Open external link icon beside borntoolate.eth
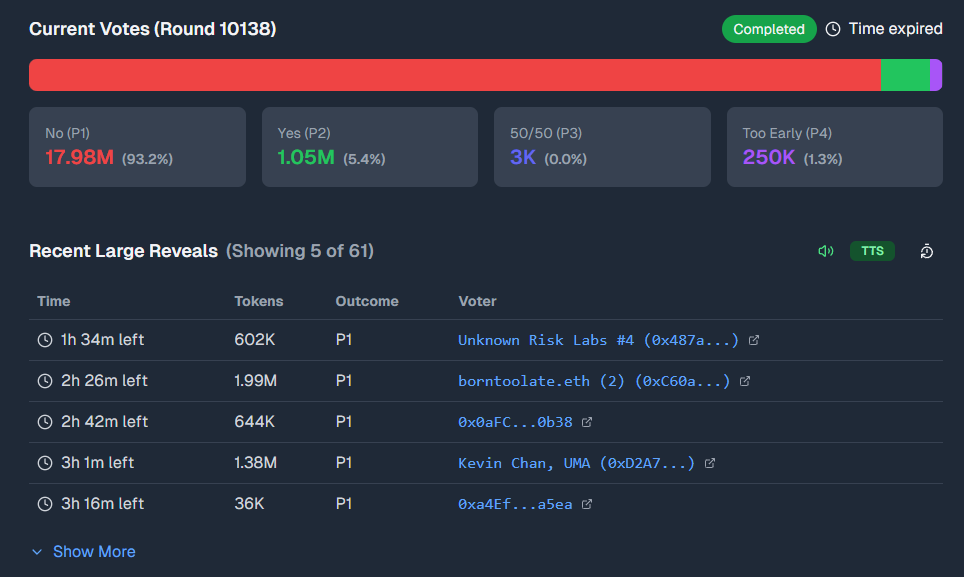The image size is (964, 577). click(x=745, y=381)
